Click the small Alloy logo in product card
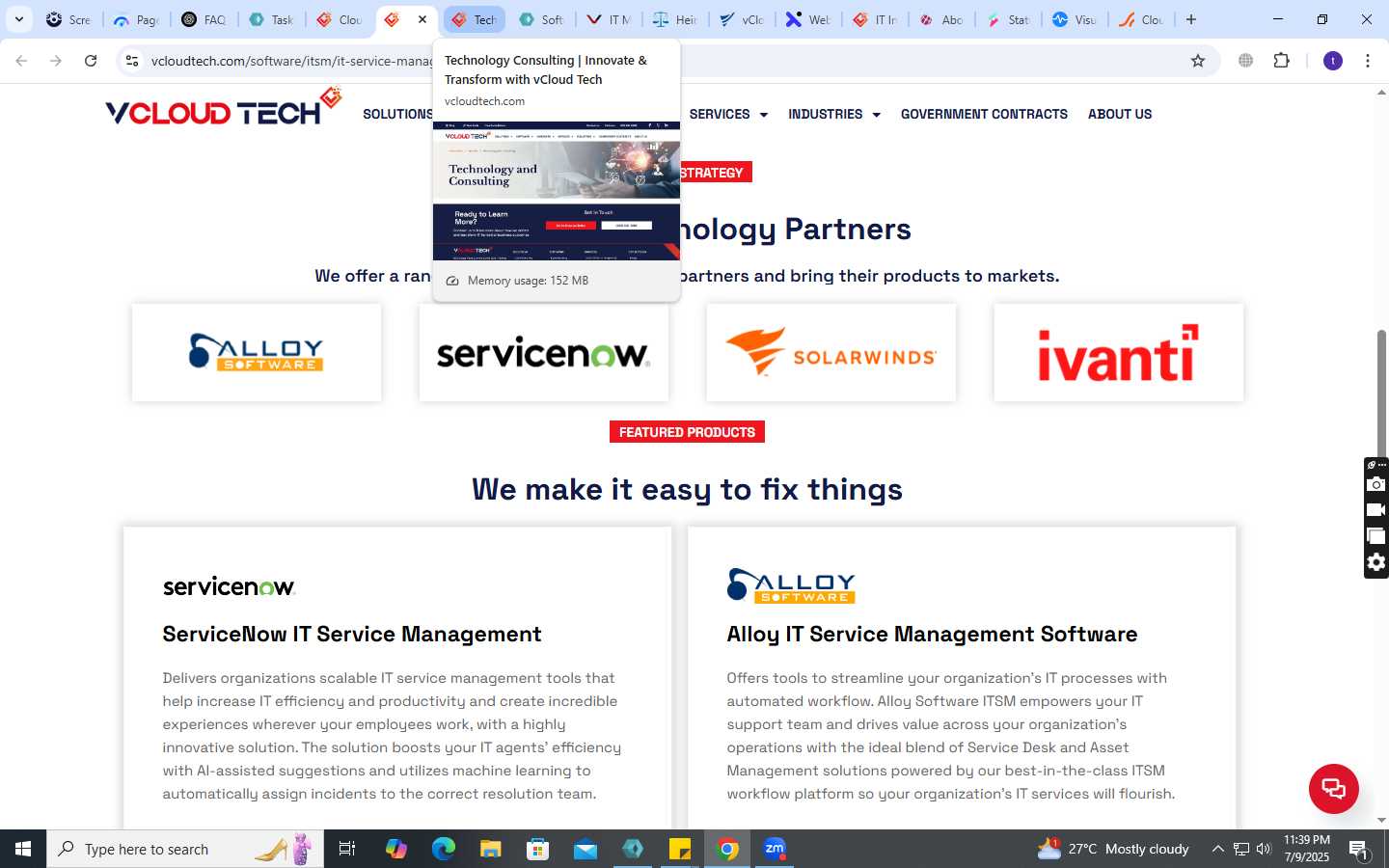 pyautogui.click(x=791, y=585)
